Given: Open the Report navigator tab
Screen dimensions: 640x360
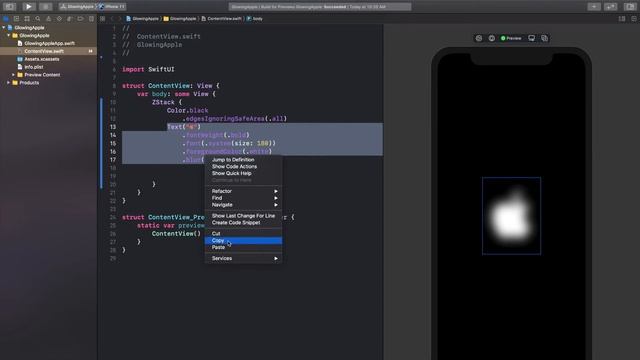Looking at the screenshot, I should (91, 19).
